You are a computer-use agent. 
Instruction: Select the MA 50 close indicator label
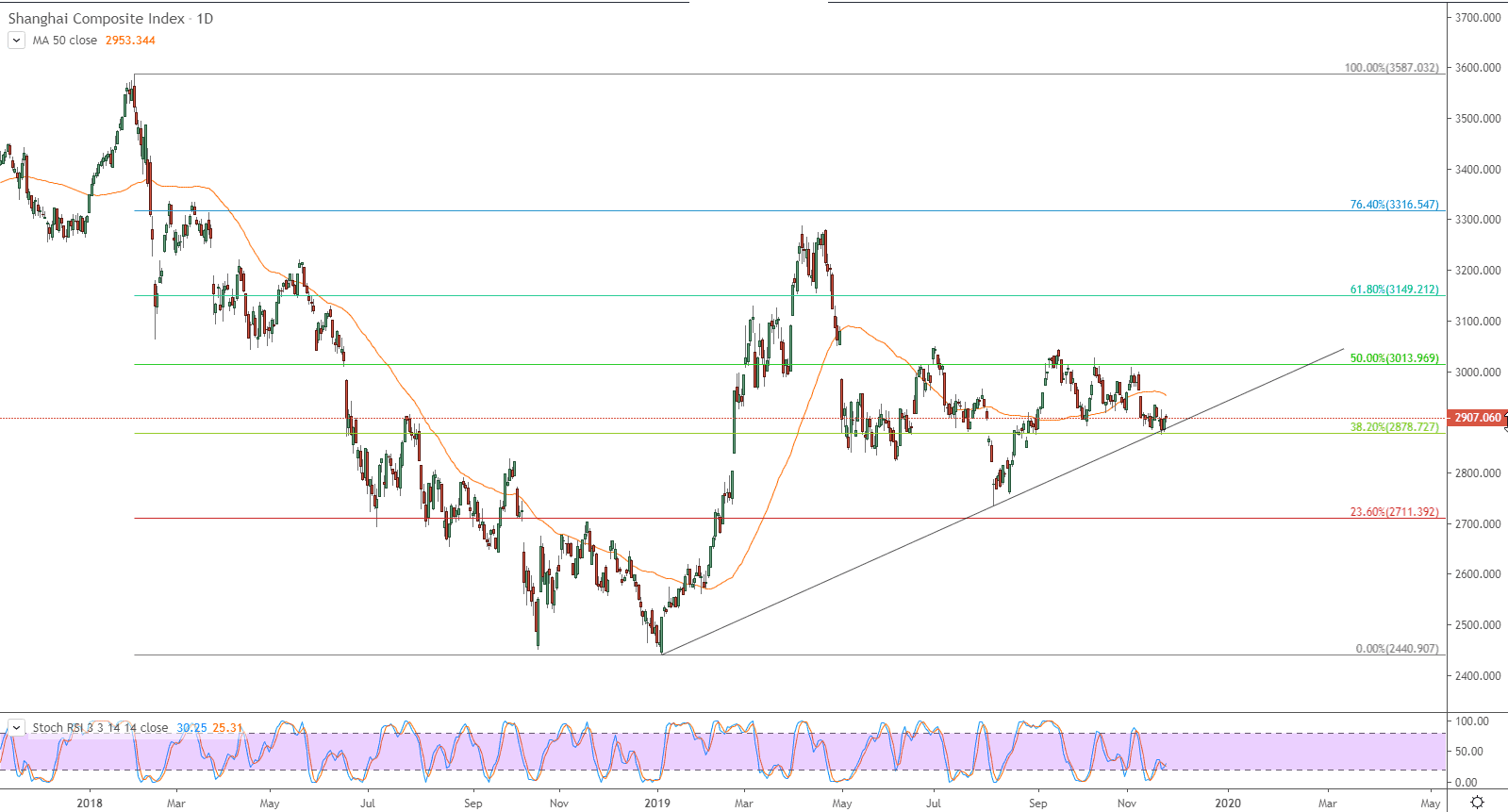(x=65, y=41)
